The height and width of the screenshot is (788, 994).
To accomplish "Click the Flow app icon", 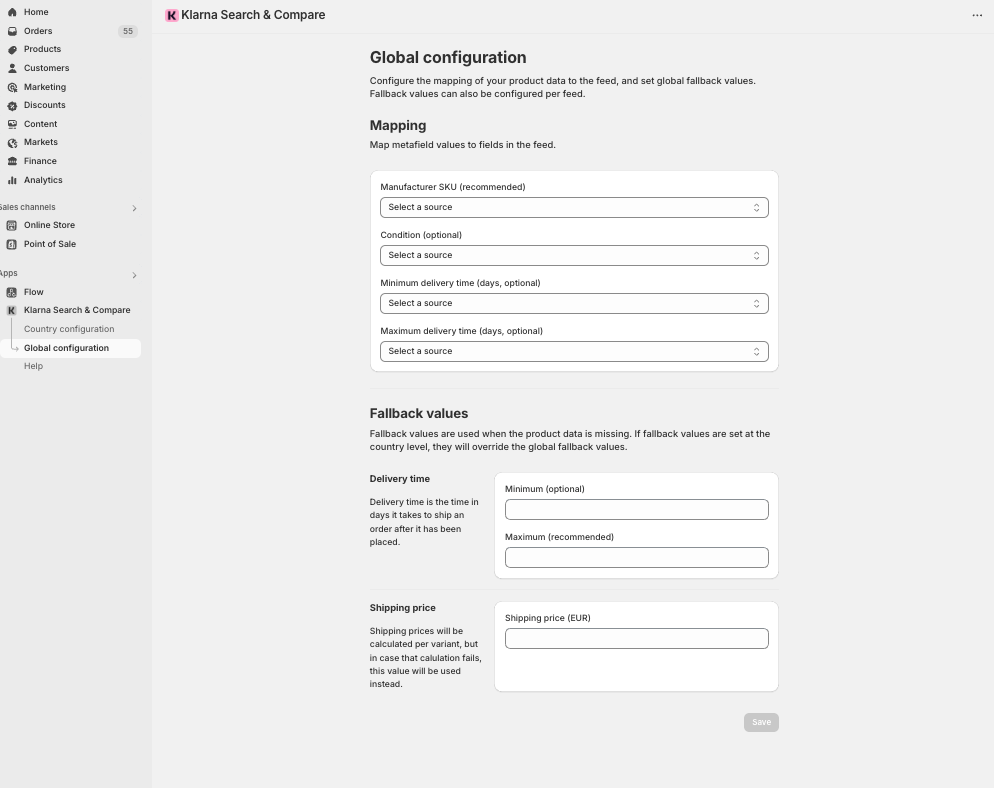I will click(x=11, y=292).
